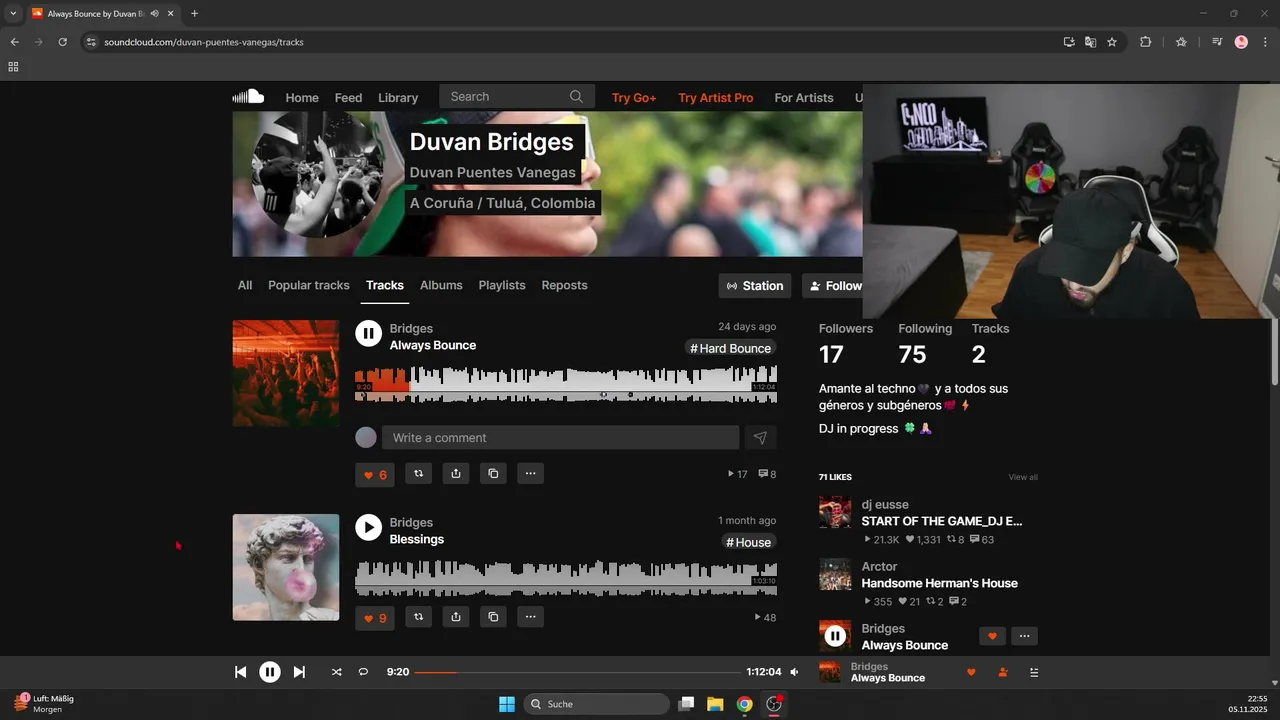The image size is (1280, 720).
Task: Switch to the Albums tab
Action: (x=441, y=285)
